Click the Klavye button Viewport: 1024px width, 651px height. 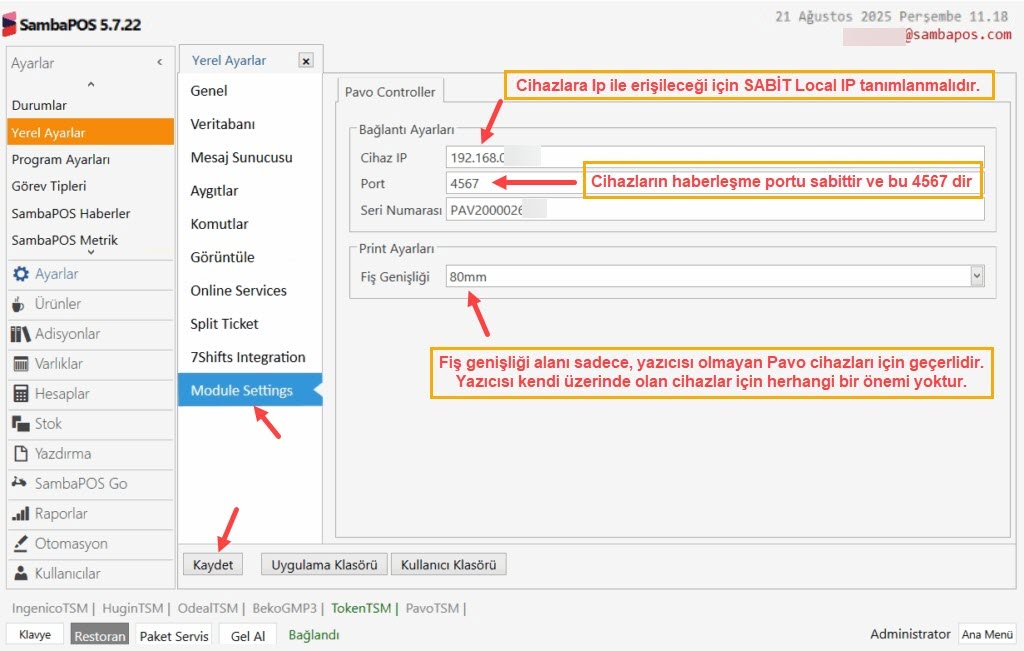[35, 635]
